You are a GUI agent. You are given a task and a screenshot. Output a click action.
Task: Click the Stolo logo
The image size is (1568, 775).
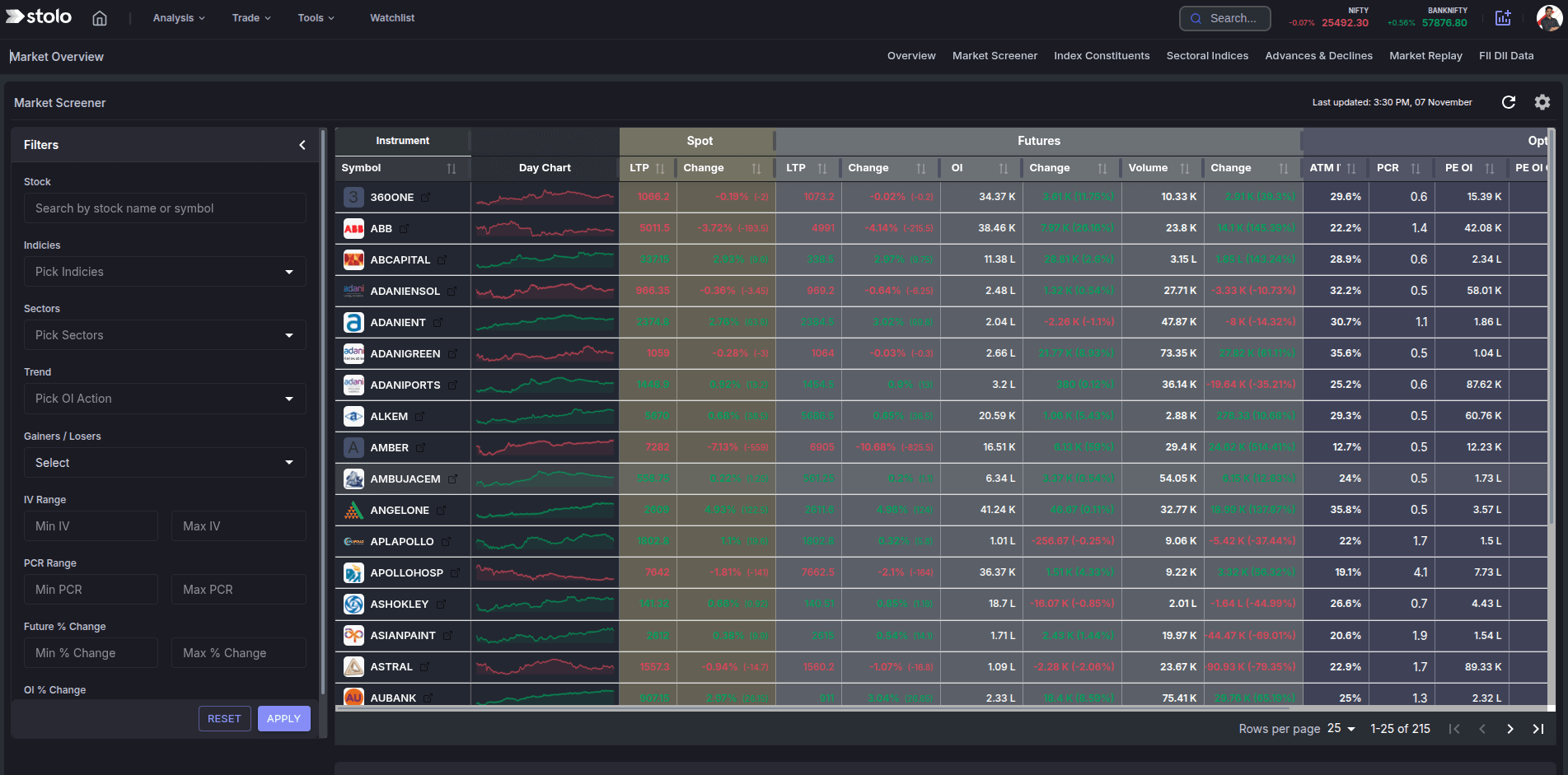[38, 16]
